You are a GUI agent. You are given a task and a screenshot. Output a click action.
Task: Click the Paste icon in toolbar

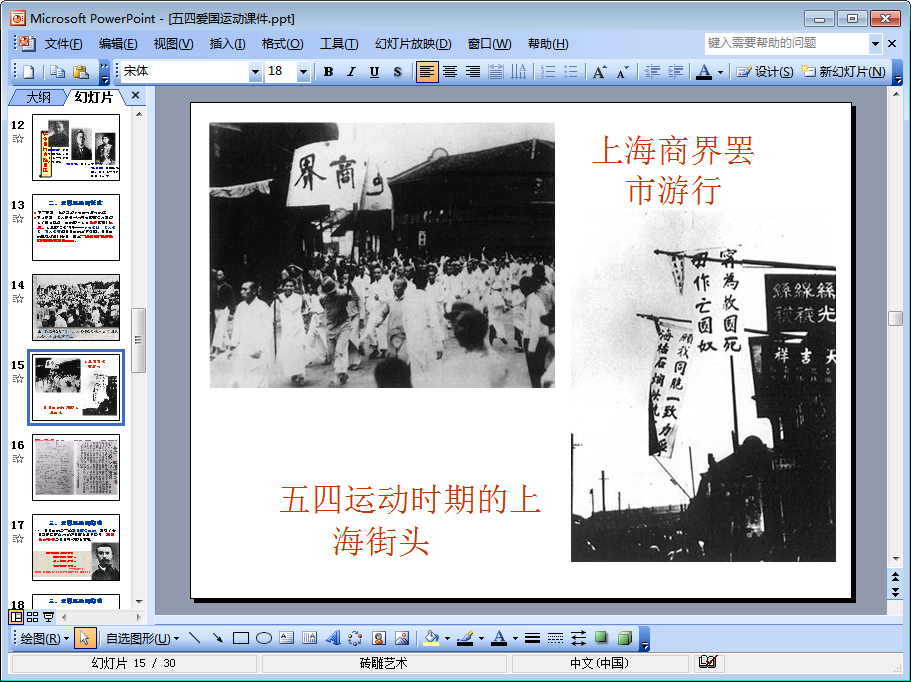[81, 72]
